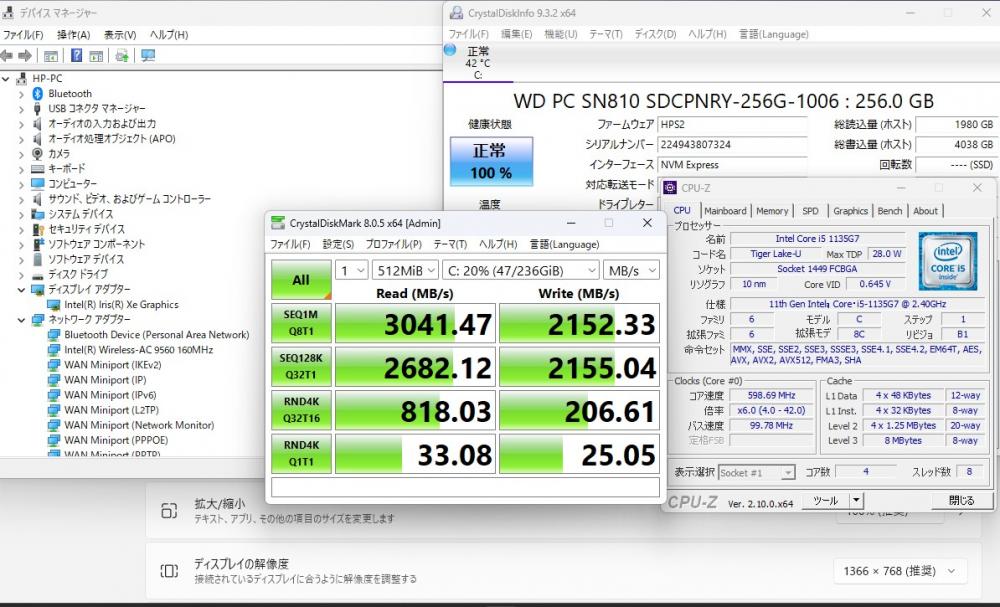
Task: Click the CrystalDiskInfo title bar icon
Action: (x=457, y=12)
